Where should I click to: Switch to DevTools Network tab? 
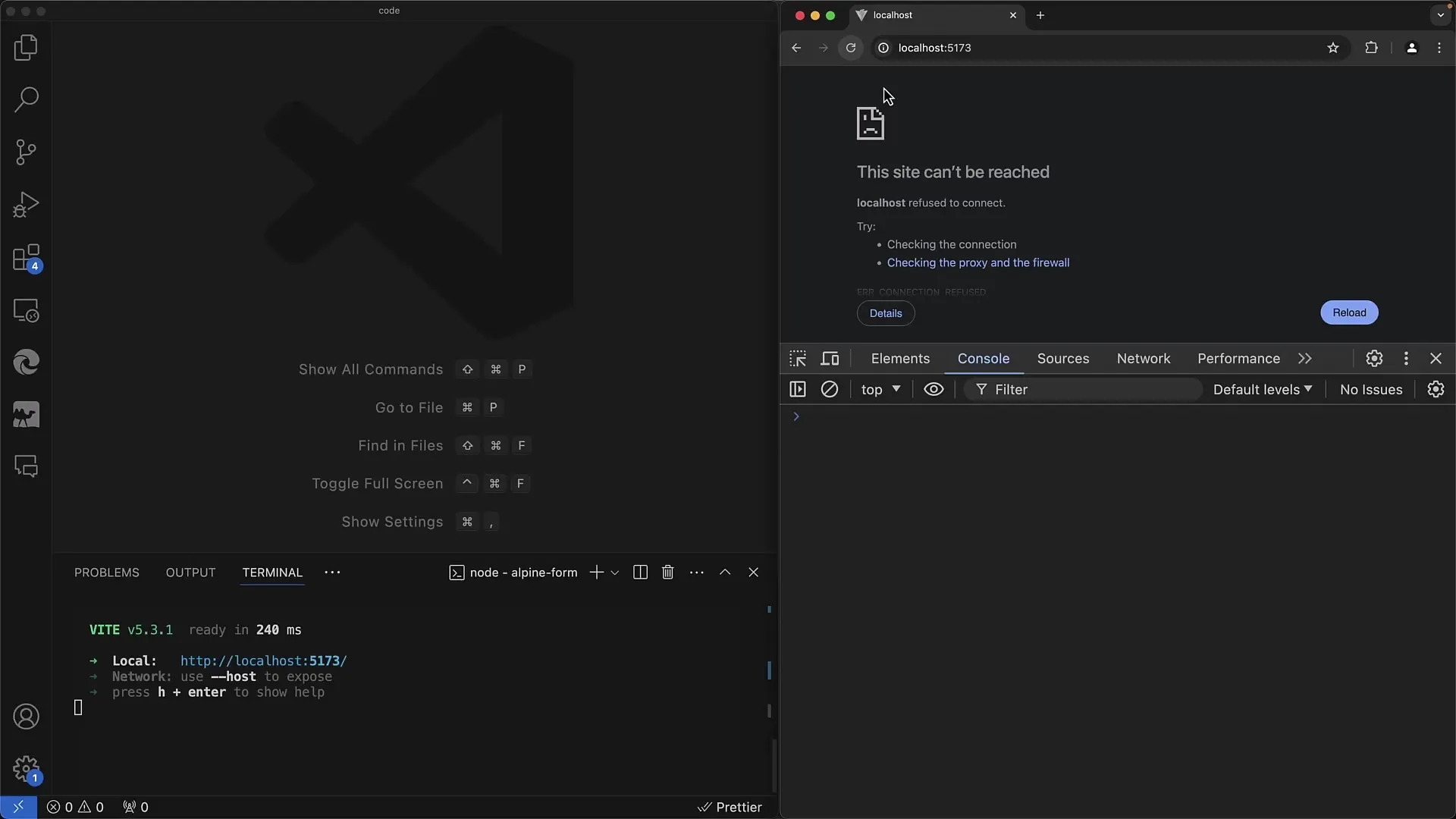[1144, 359]
